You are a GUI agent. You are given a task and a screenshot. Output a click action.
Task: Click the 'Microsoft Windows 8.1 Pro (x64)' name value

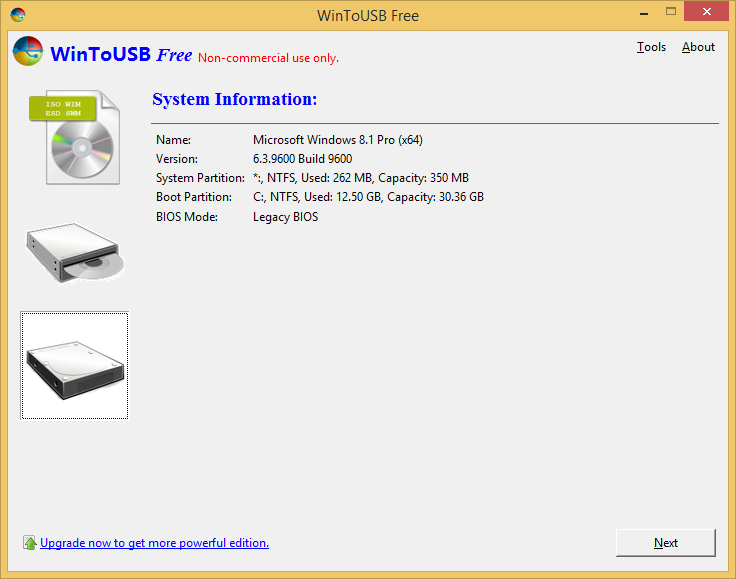coord(337,140)
